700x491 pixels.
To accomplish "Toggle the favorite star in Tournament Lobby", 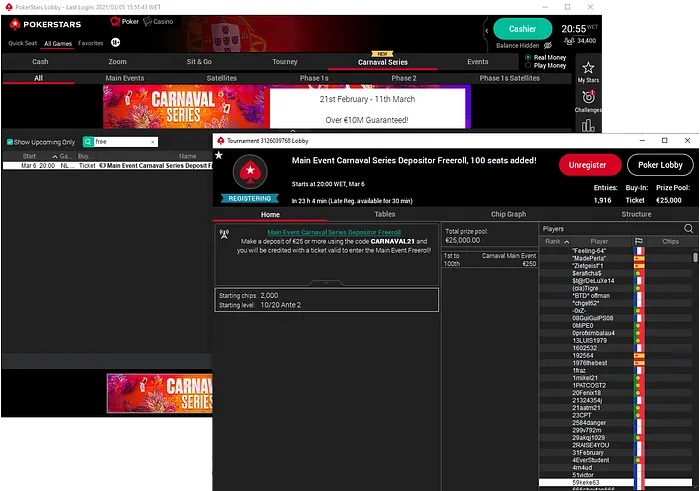I will [x=219, y=155].
